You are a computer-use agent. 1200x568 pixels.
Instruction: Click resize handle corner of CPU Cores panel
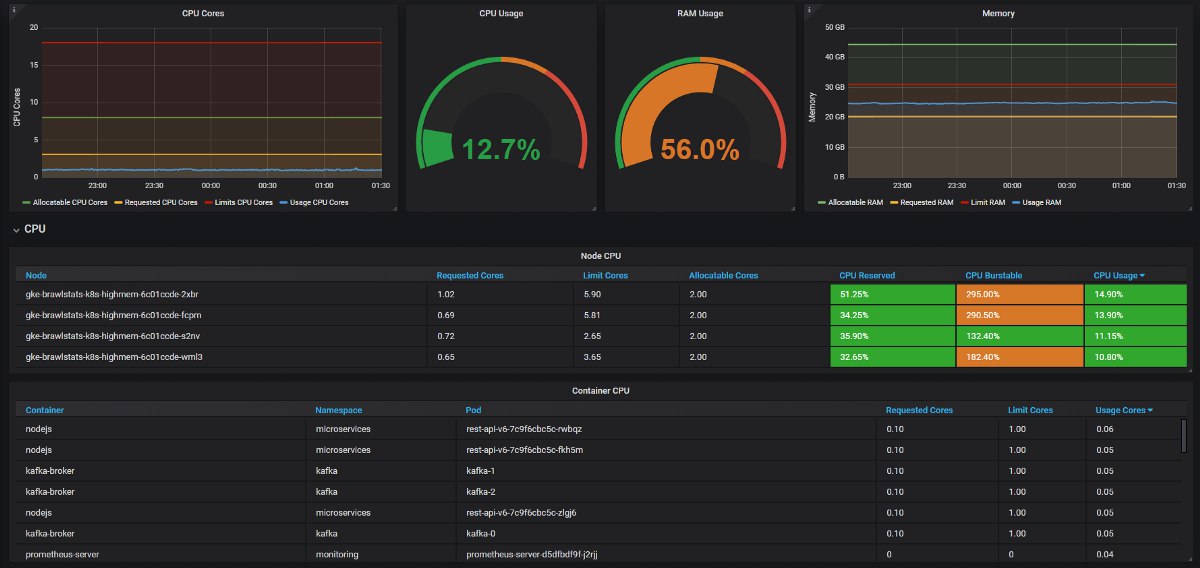[x=394, y=208]
